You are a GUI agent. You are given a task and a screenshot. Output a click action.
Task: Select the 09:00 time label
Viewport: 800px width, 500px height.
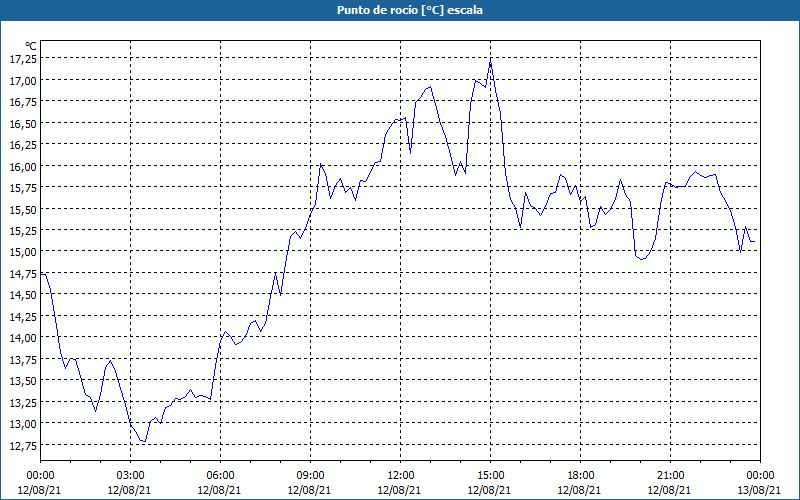[x=311, y=476]
